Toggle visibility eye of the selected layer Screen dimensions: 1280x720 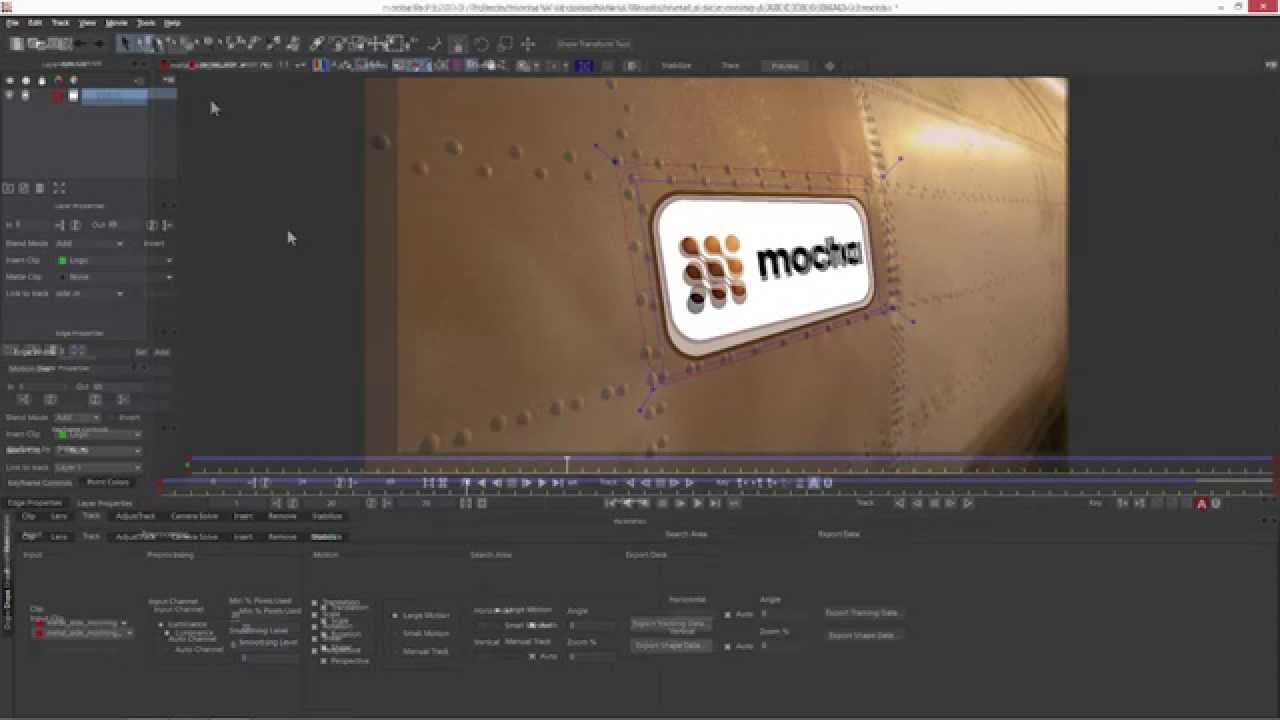tap(10, 96)
